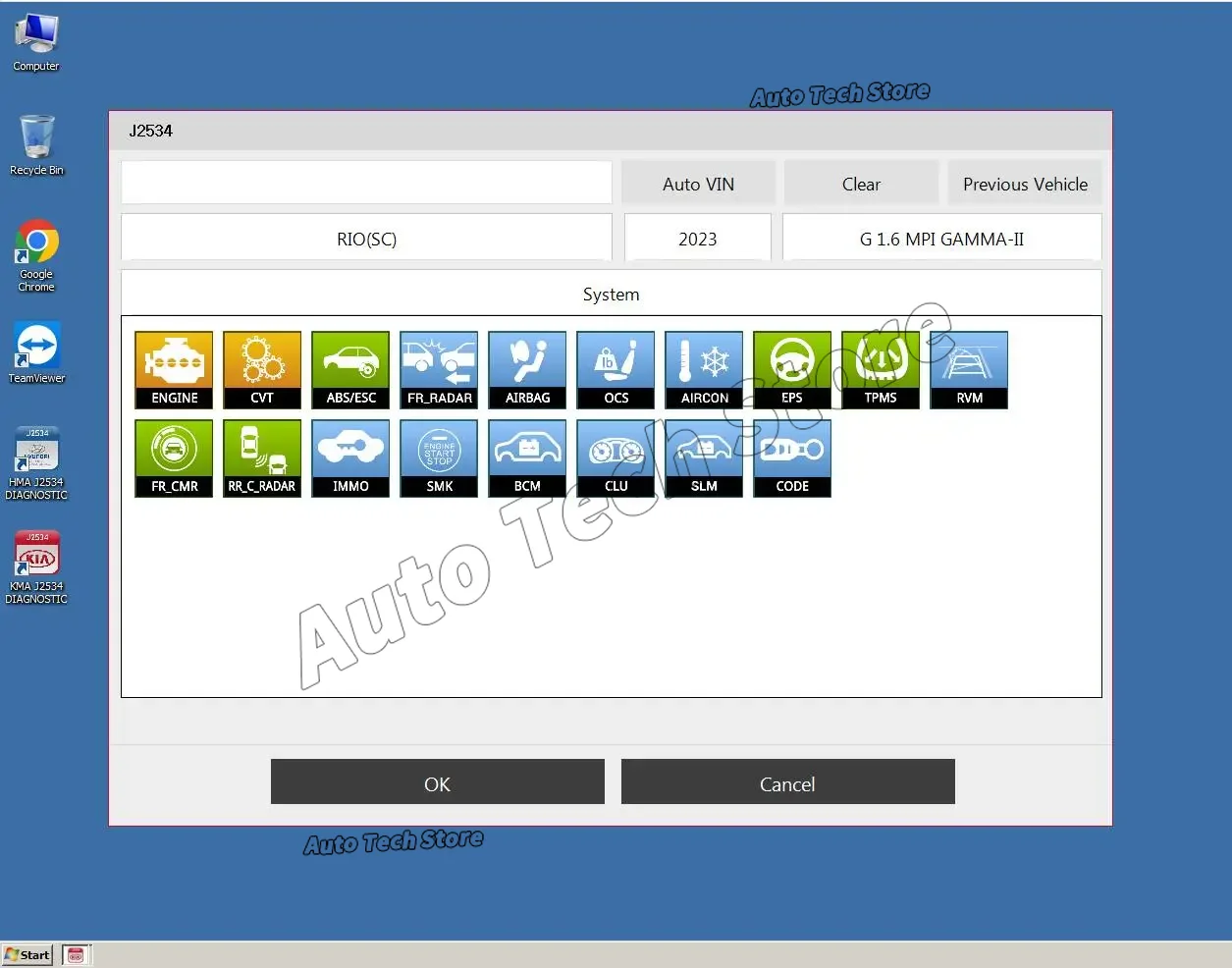Open the G 1.6 MPI GAMMA-II engine selector
This screenshot has height=968, width=1232.
point(941,239)
